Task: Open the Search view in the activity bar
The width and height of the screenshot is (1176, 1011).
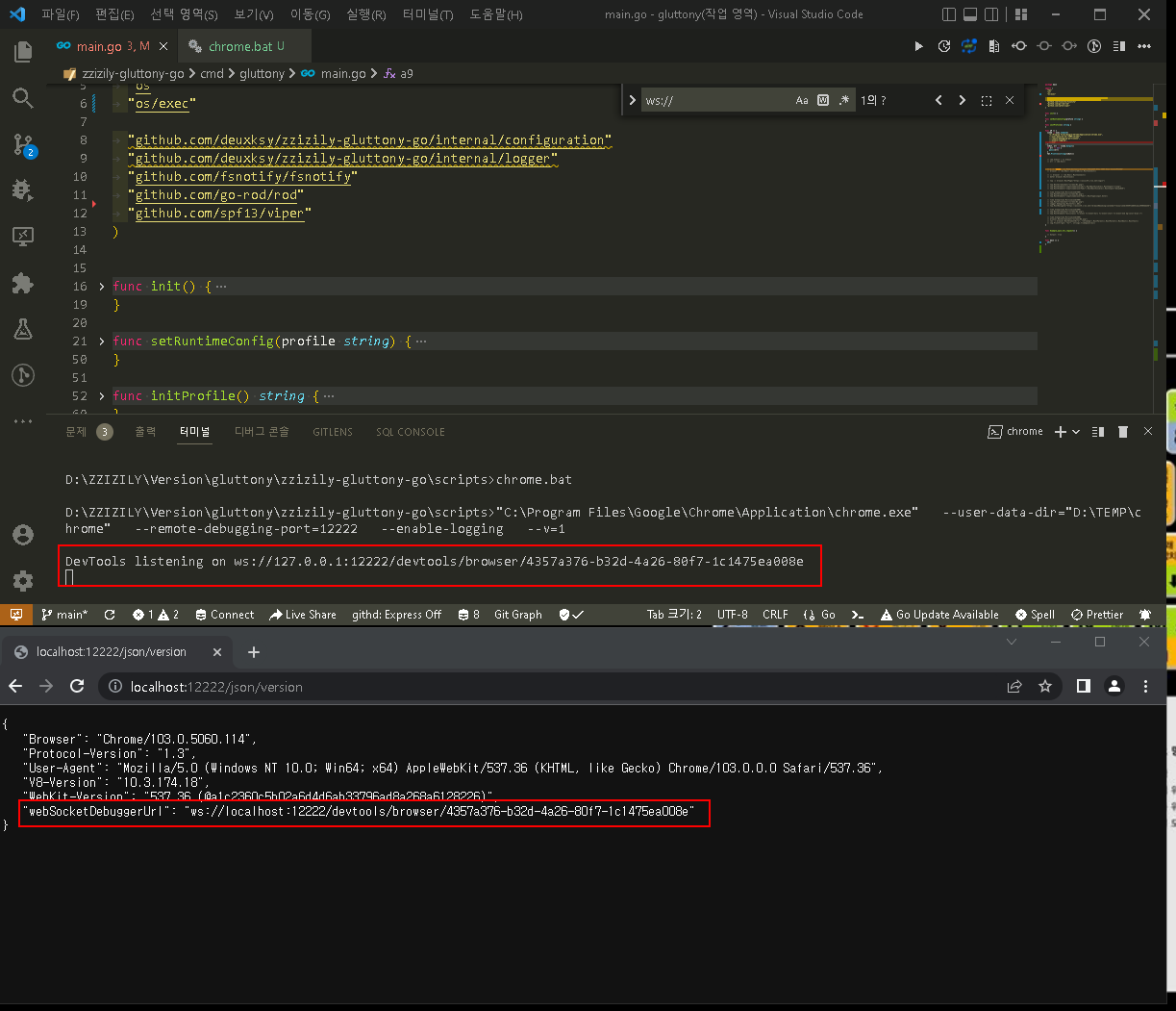Action: pyautogui.click(x=23, y=98)
